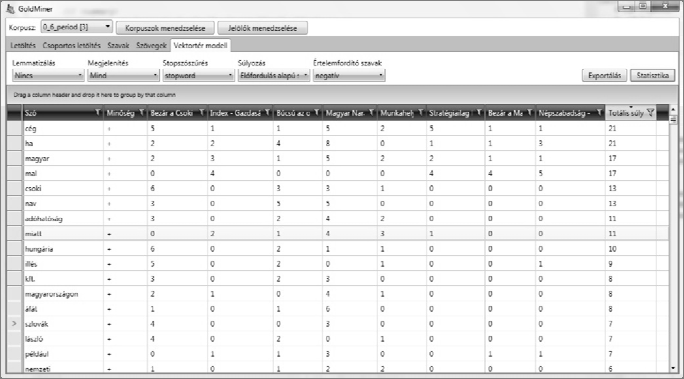Filter the Totális súly column
Viewport: 684px width, 379px height.
(x=650, y=113)
